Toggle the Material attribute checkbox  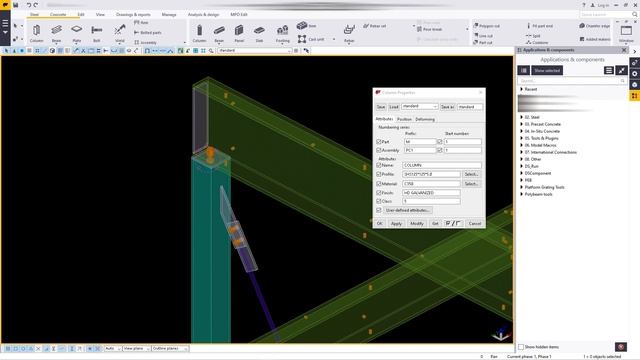[378, 184]
